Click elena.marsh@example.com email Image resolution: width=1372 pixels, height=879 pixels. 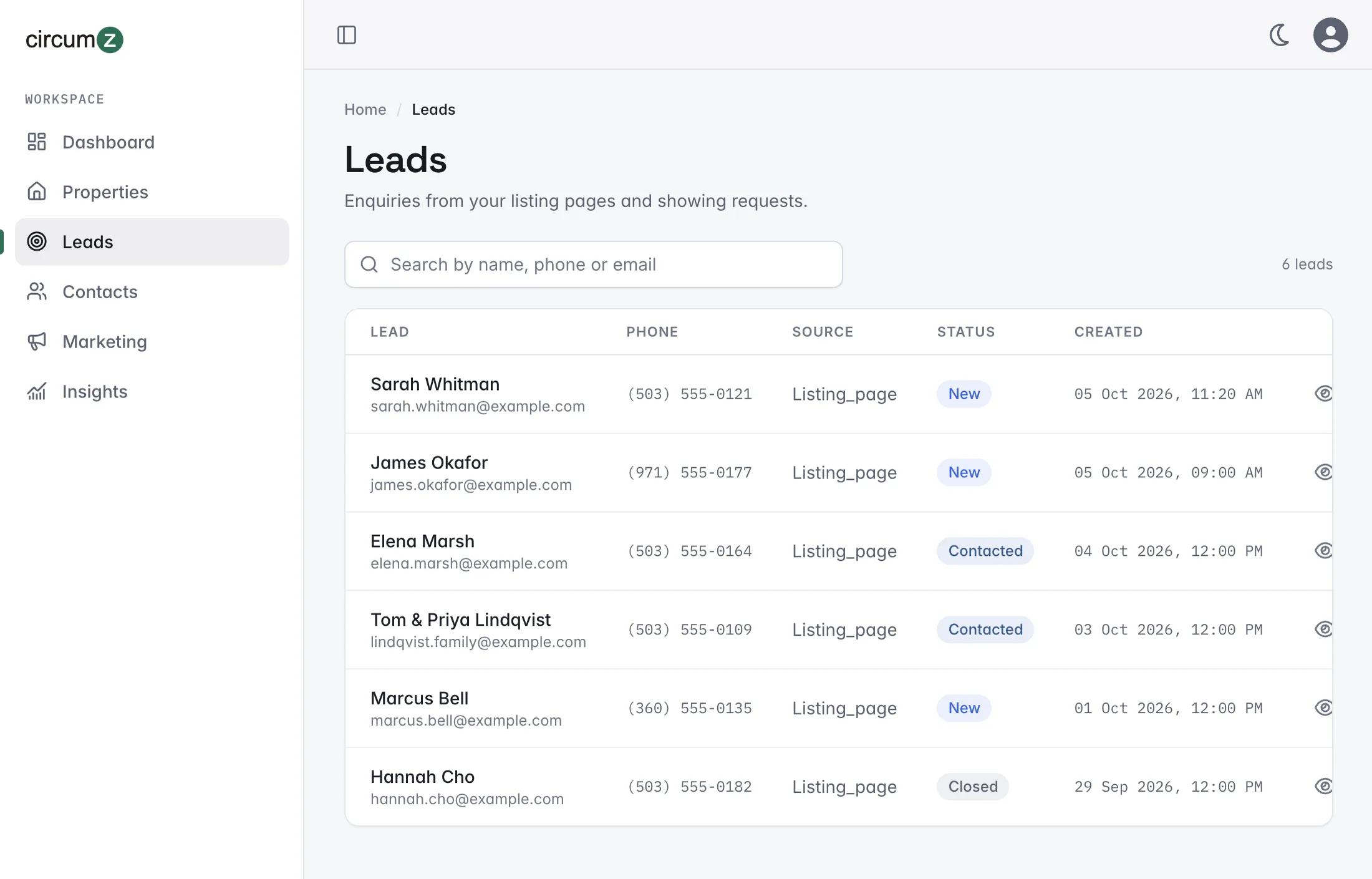pyautogui.click(x=469, y=564)
